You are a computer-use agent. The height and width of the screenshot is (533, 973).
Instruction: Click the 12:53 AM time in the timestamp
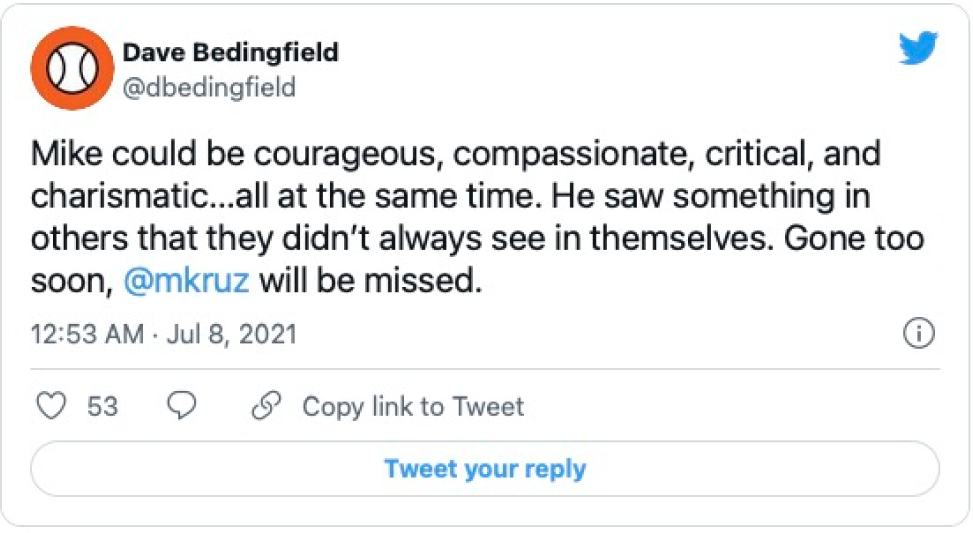[x=87, y=334]
